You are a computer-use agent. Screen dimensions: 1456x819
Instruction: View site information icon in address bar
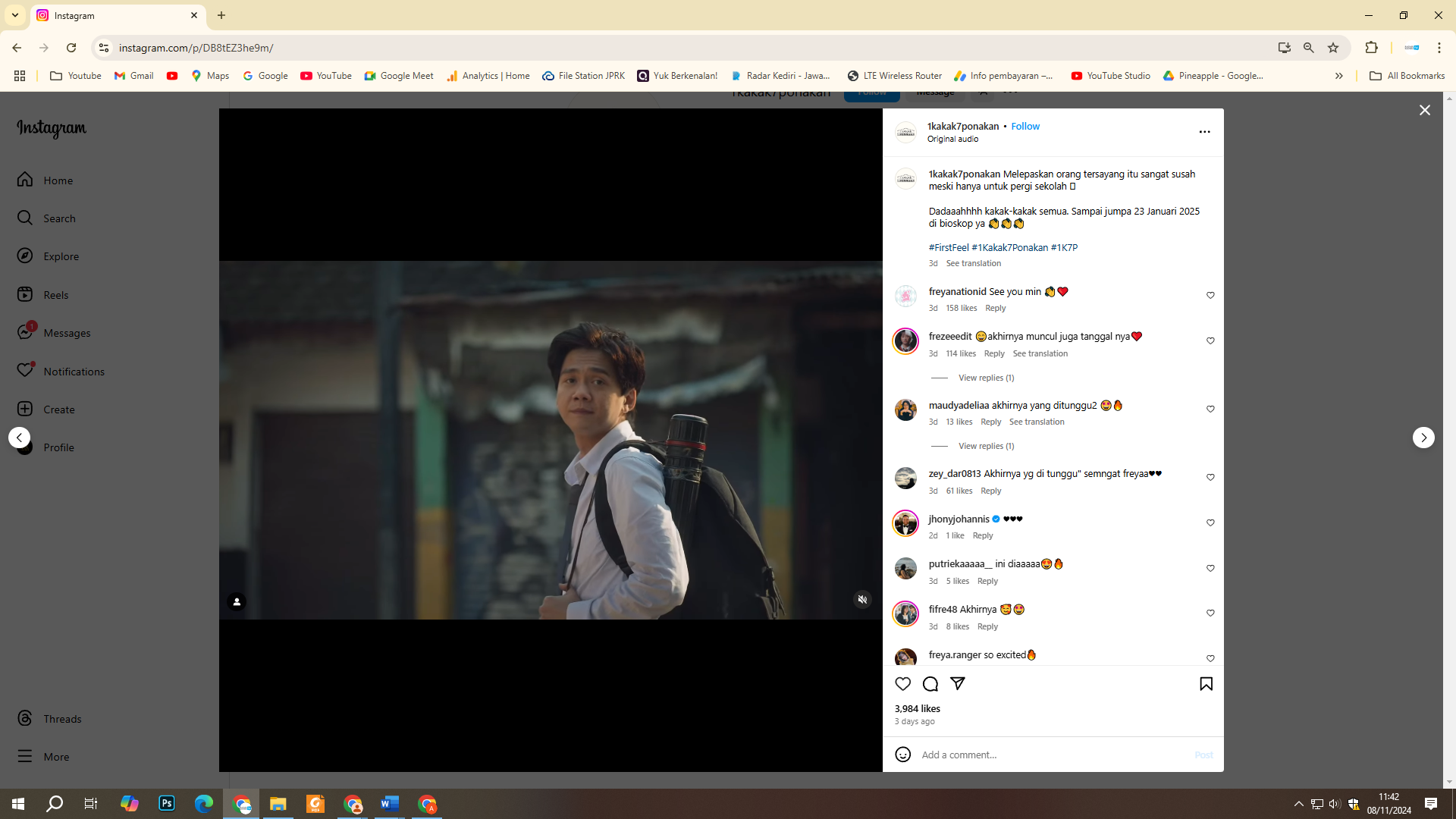click(x=104, y=48)
